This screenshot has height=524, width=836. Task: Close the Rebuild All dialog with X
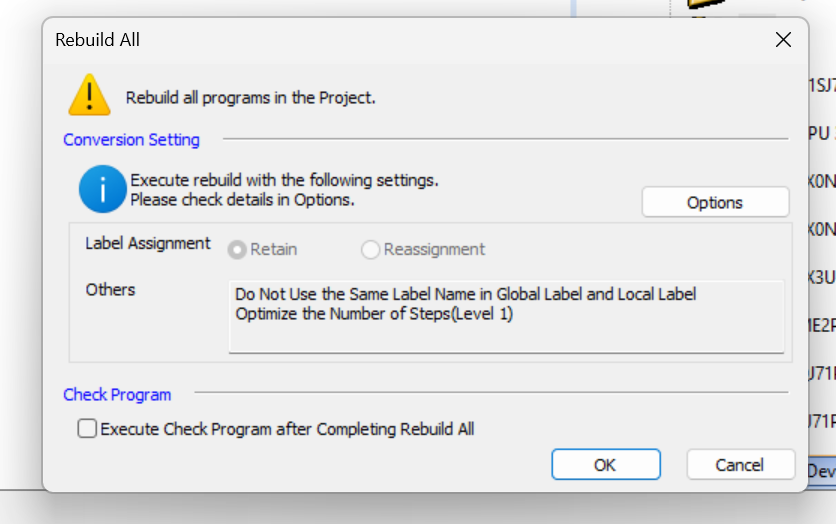[783, 39]
